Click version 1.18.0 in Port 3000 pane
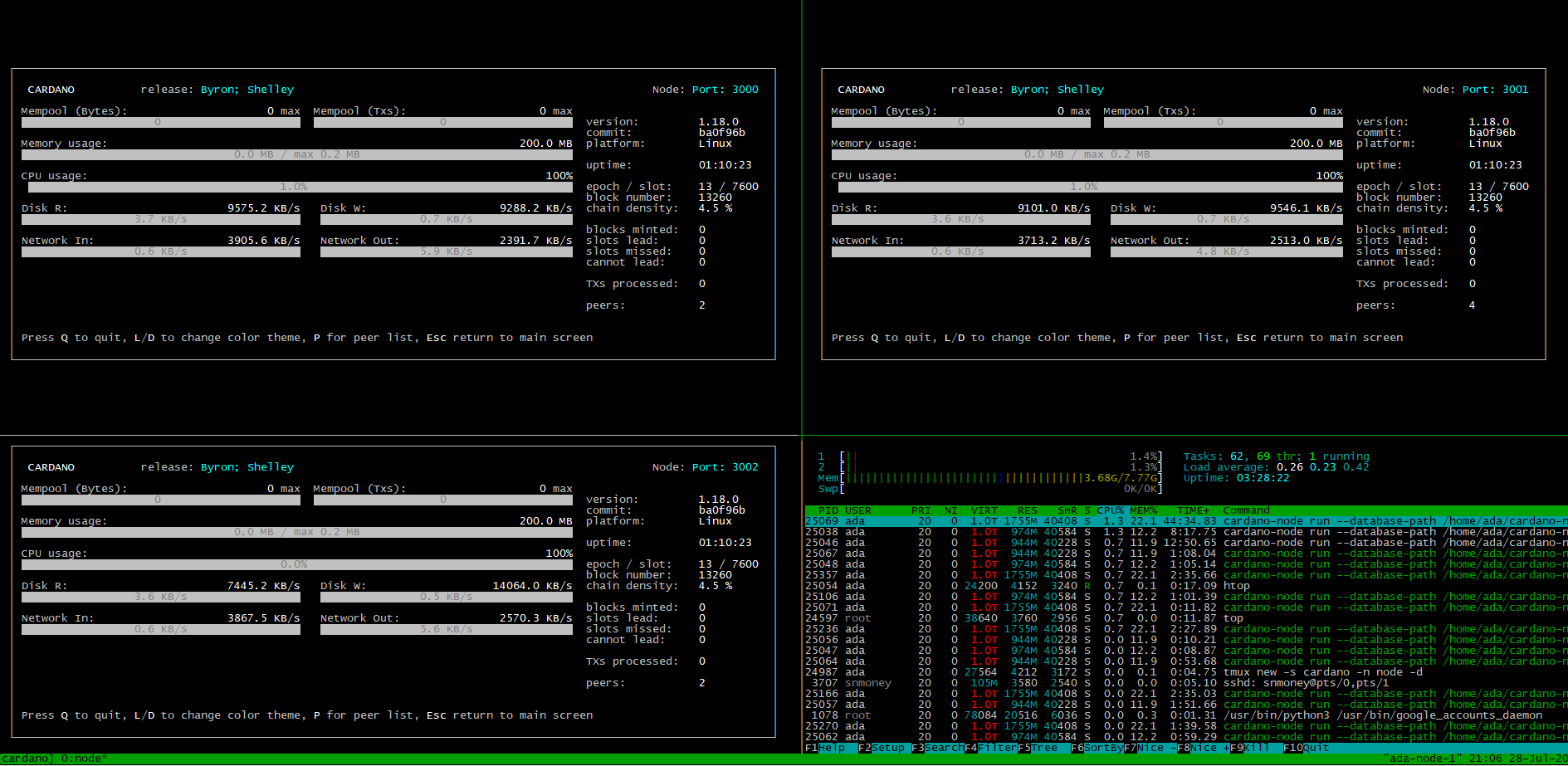Image resolution: width=1568 pixels, height=766 pixels. [x=719, y=122]
